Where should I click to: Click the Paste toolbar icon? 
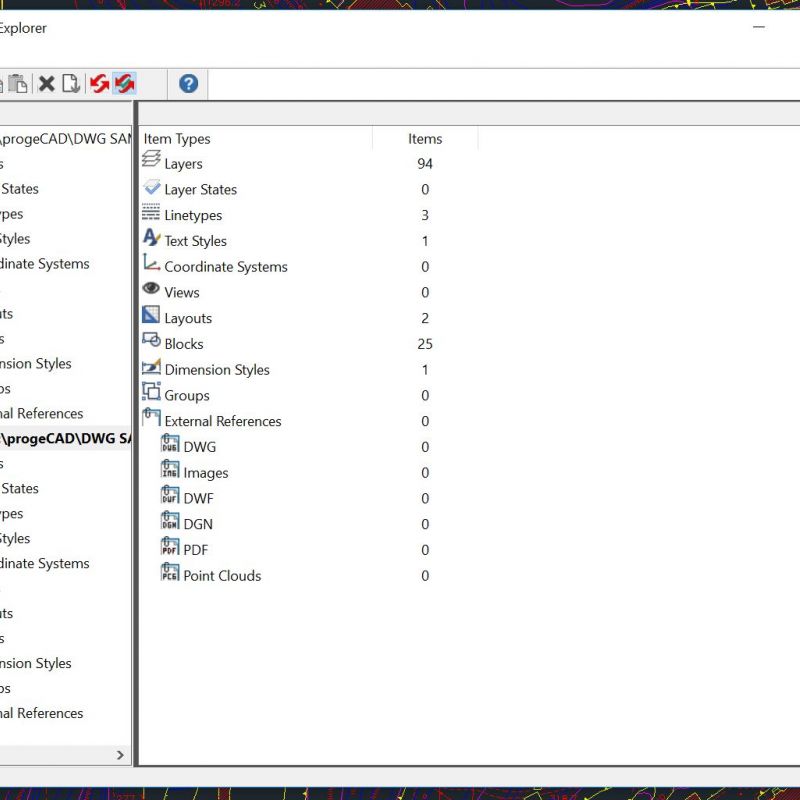pyautogui.click(x=18, y=84)
